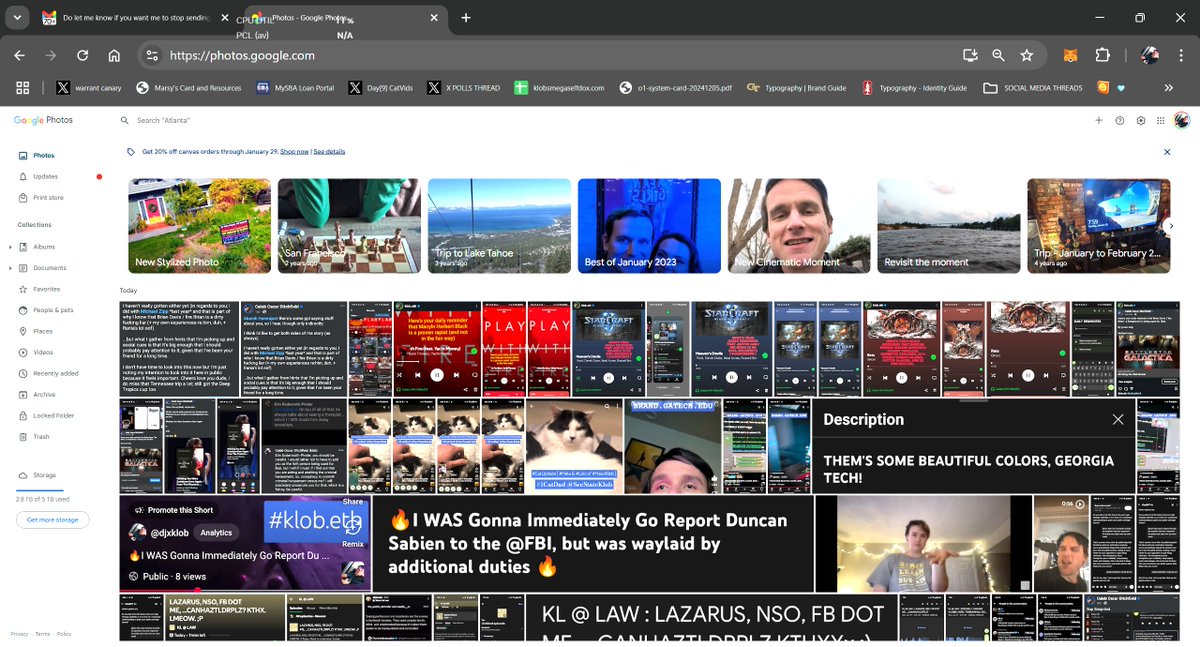Install app icon in address bar
This screenshot has width=1200, height=647.
[x=969, y=56]
